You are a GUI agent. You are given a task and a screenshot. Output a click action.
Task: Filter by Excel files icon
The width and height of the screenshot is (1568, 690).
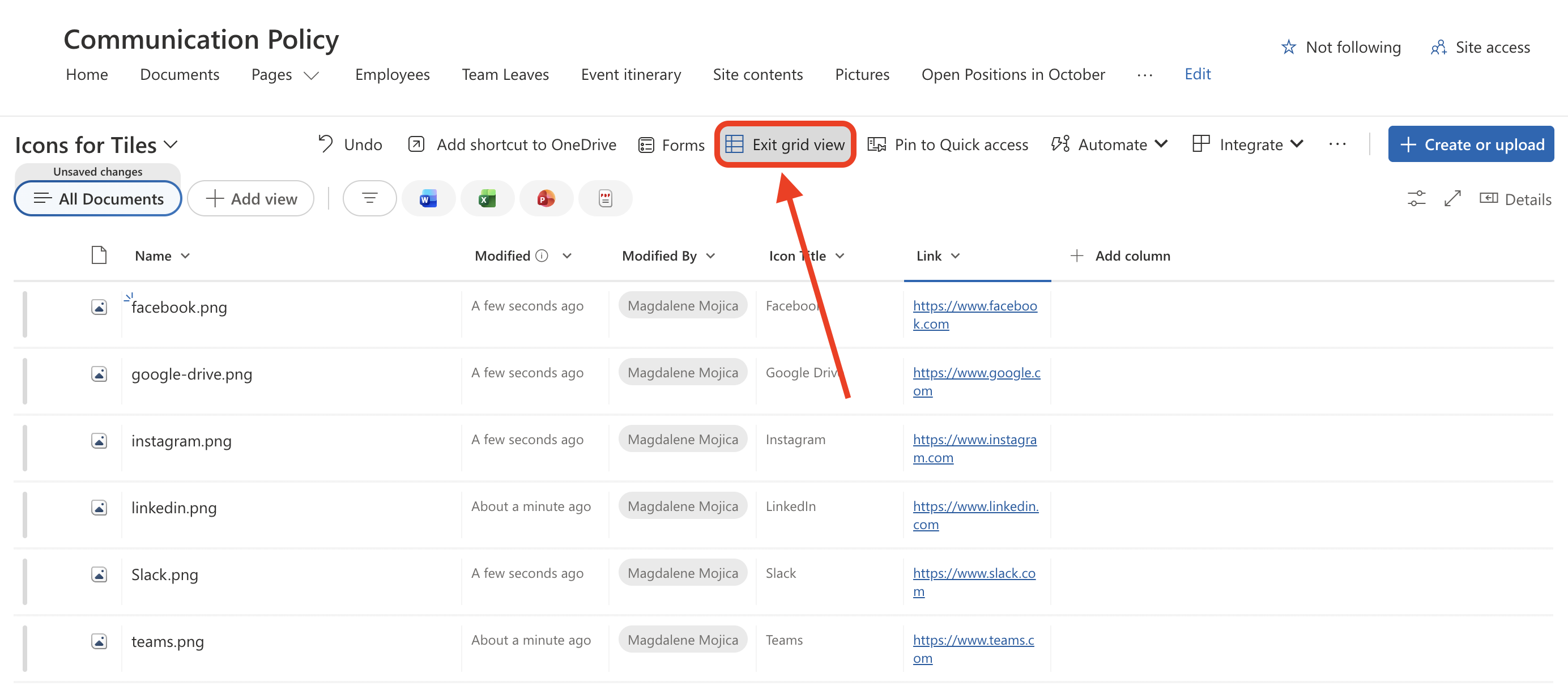(x=487, y=198)
